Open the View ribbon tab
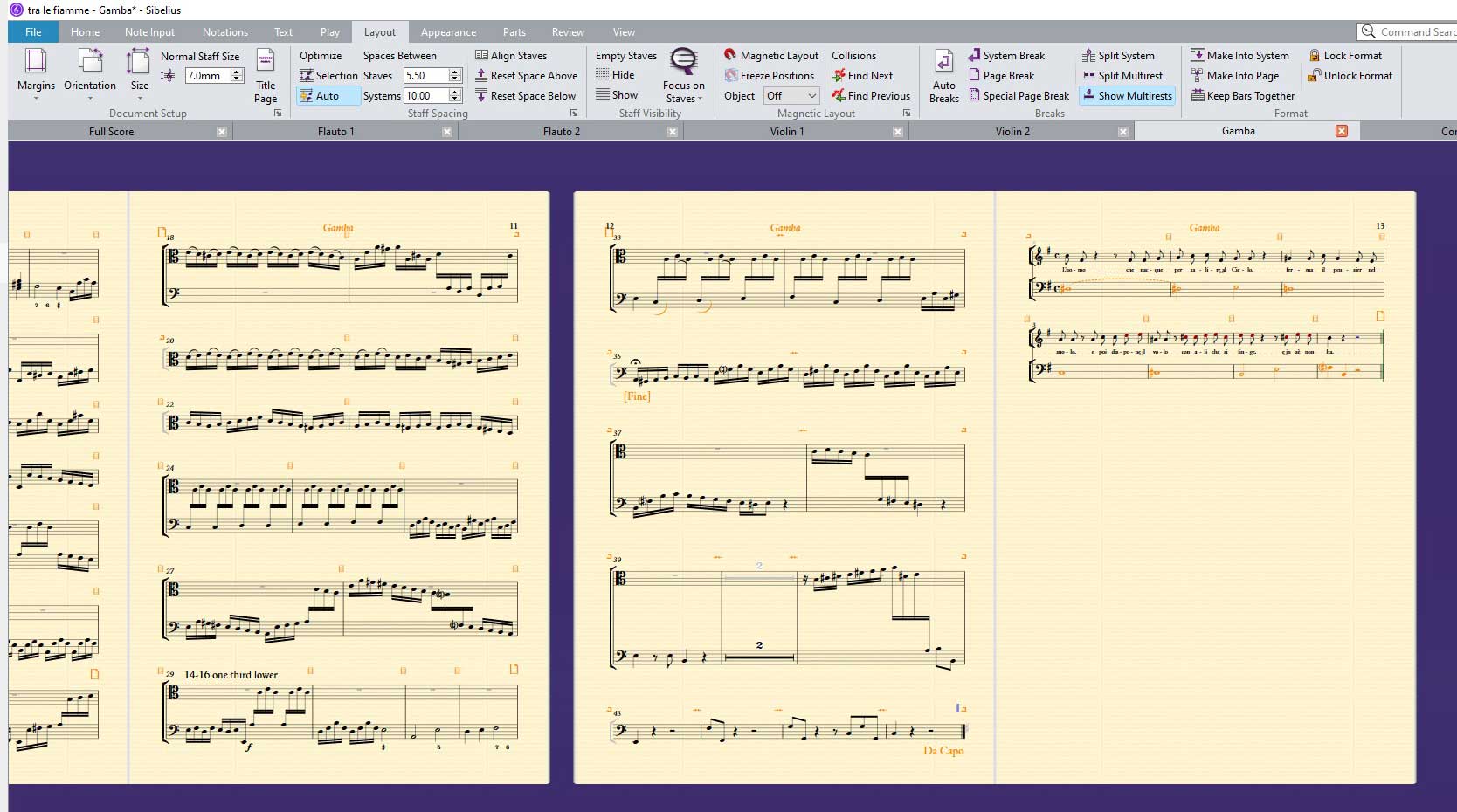This screenshot has width=1457, height=812. point(624,32)
